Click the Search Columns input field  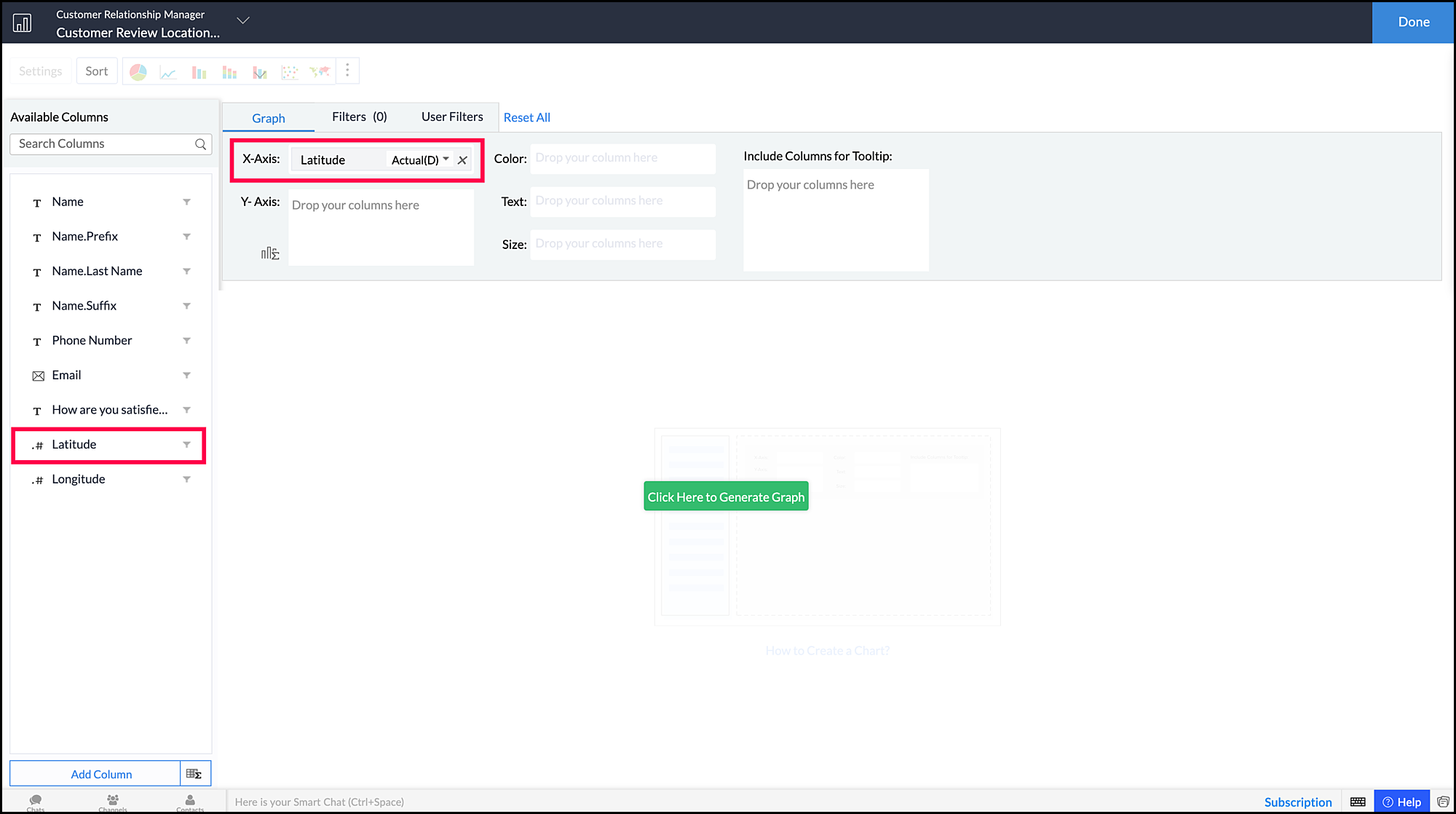[102, 144]
